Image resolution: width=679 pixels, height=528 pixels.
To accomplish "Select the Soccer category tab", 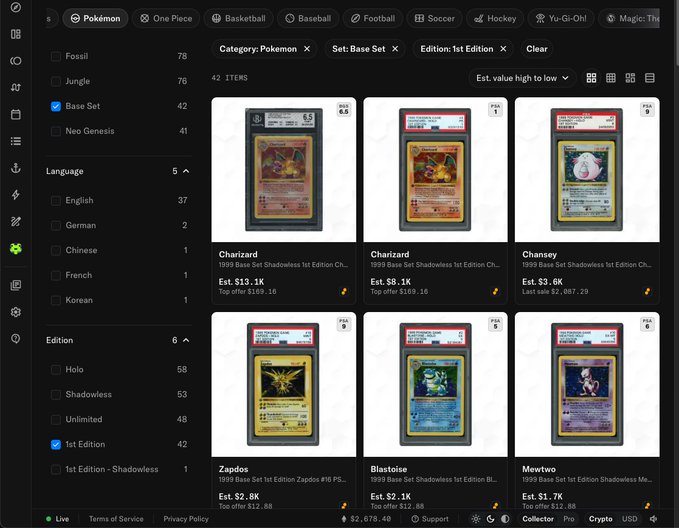I will point(434,18).
